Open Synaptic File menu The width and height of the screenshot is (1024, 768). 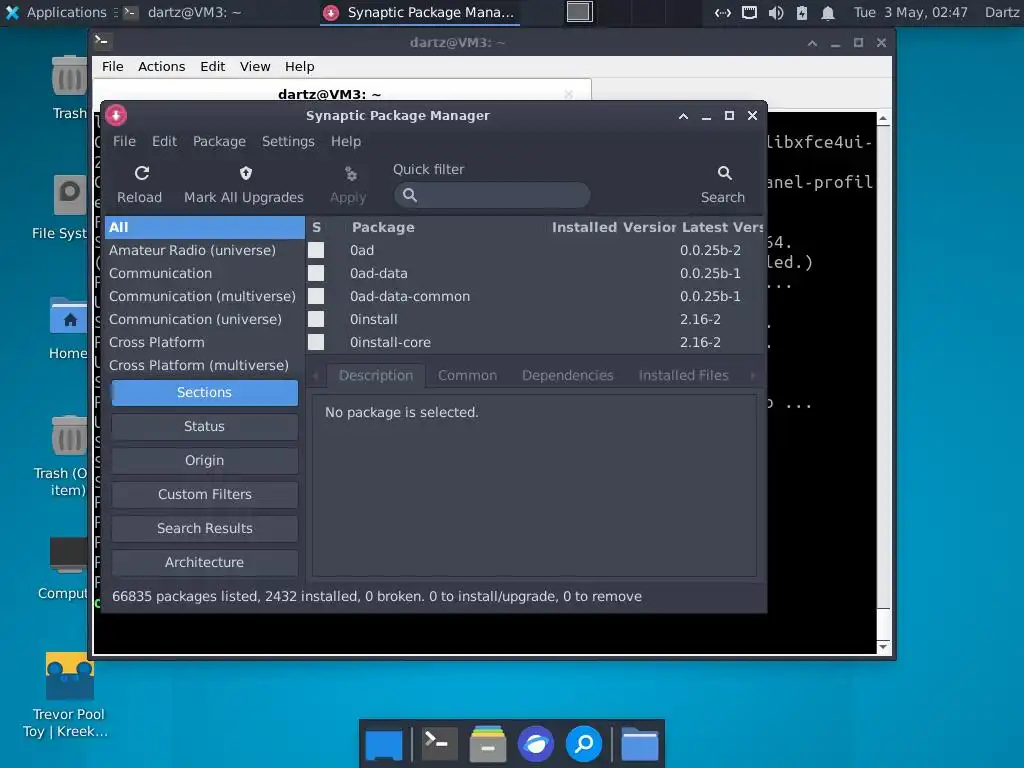pyautogui.click(x=124, y=141)
